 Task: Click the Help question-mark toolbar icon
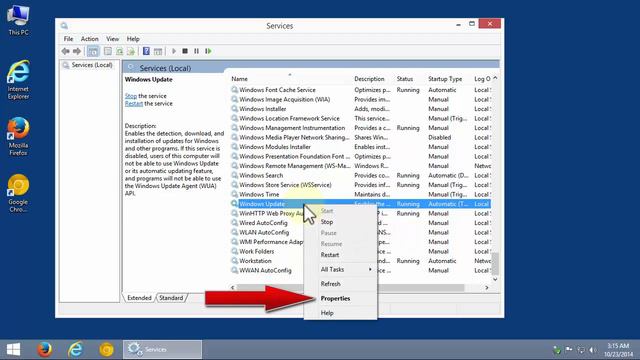click(x=146, y=51)
